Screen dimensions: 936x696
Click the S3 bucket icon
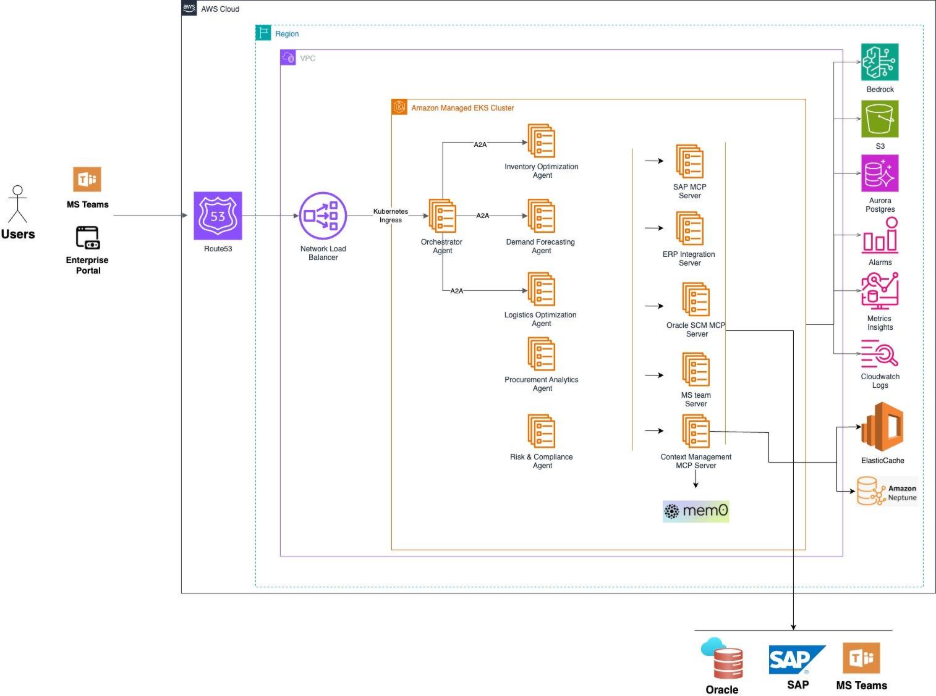(x=880, y=121)
